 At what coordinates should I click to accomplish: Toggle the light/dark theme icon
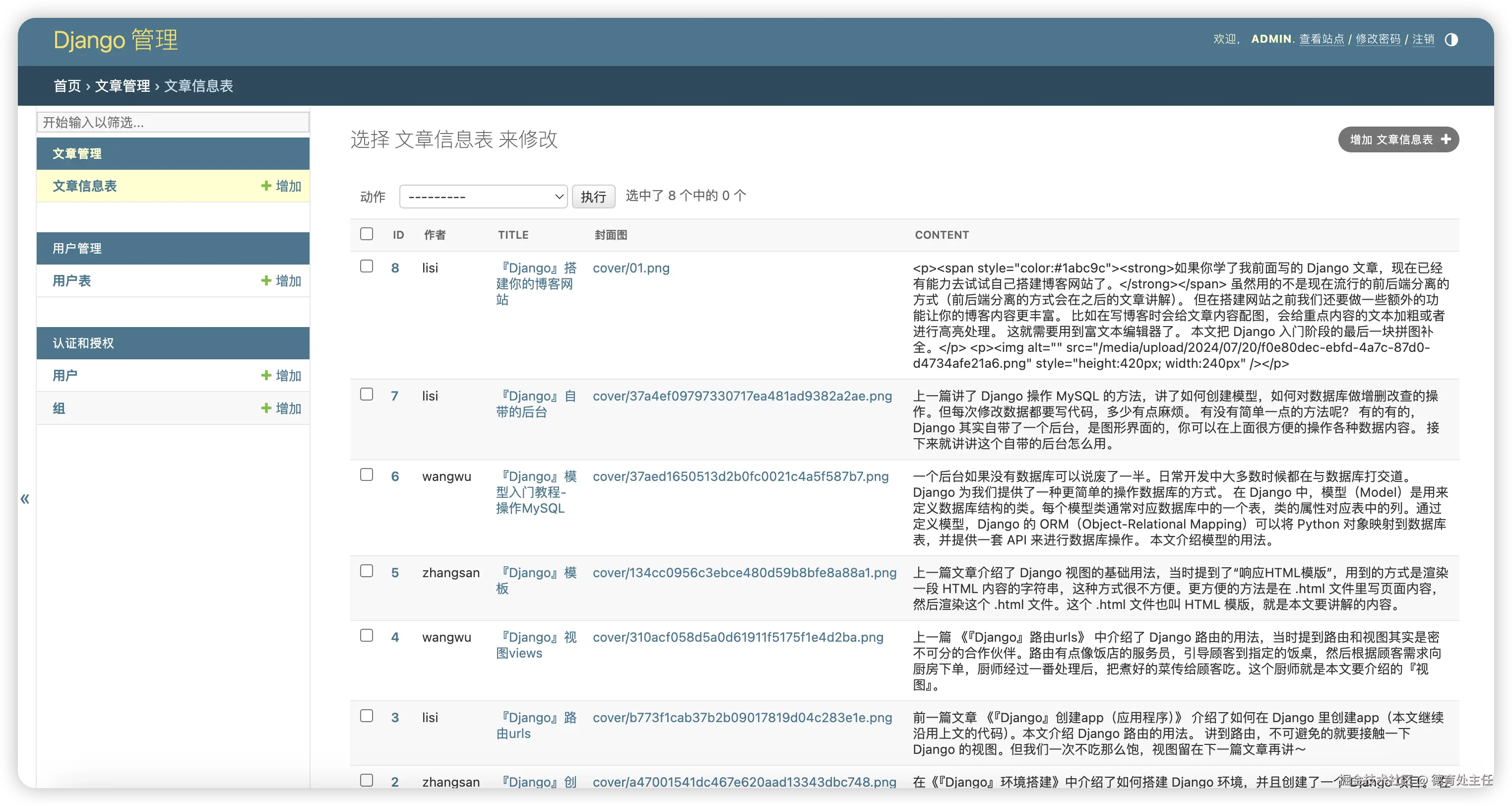(x=1451, y=39)
